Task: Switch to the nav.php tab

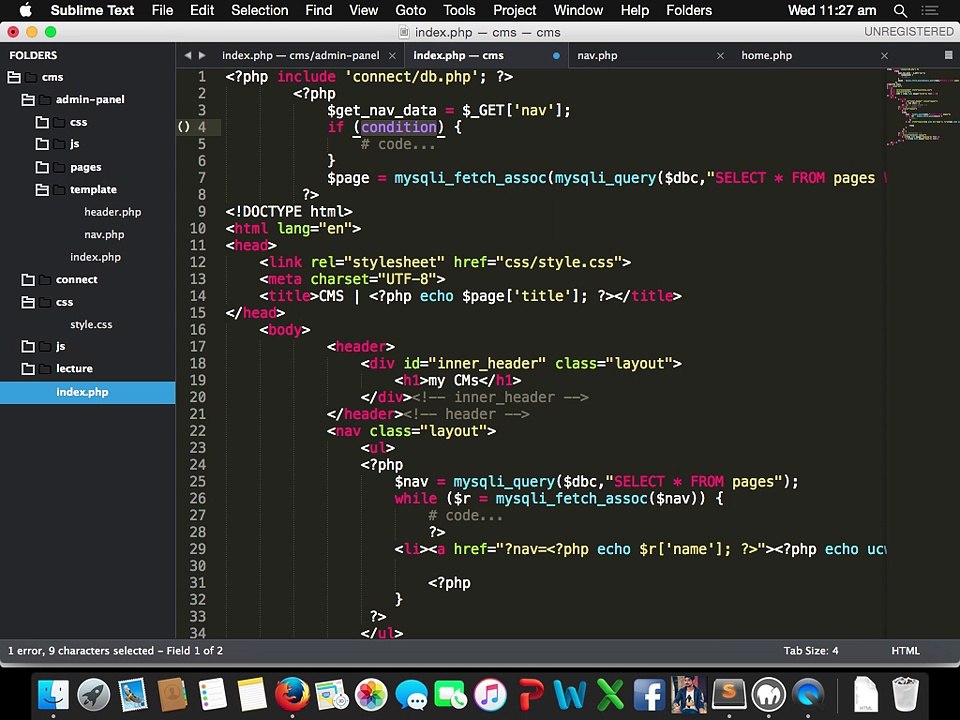Action: pos(651,55)
